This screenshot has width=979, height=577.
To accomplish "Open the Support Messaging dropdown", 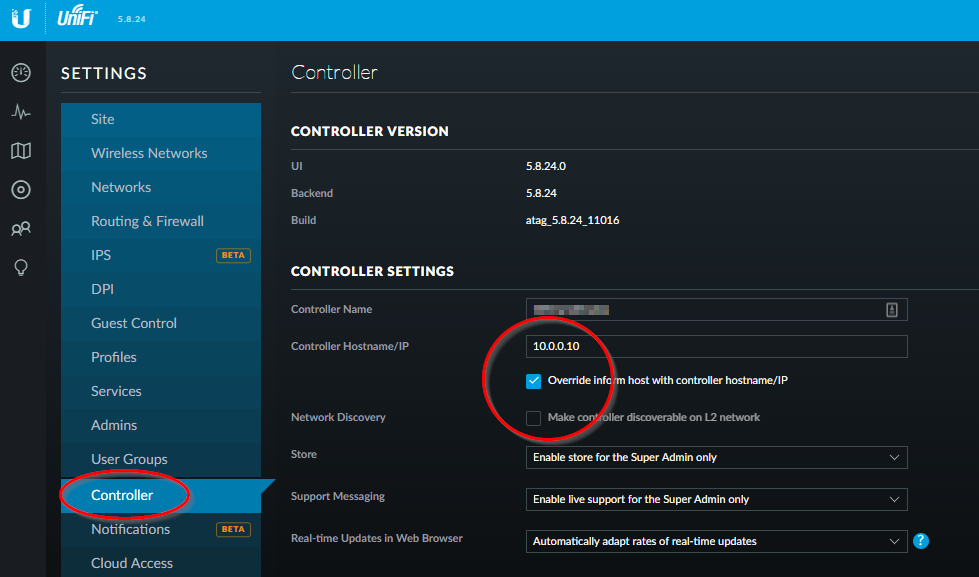I will [716, 500].
